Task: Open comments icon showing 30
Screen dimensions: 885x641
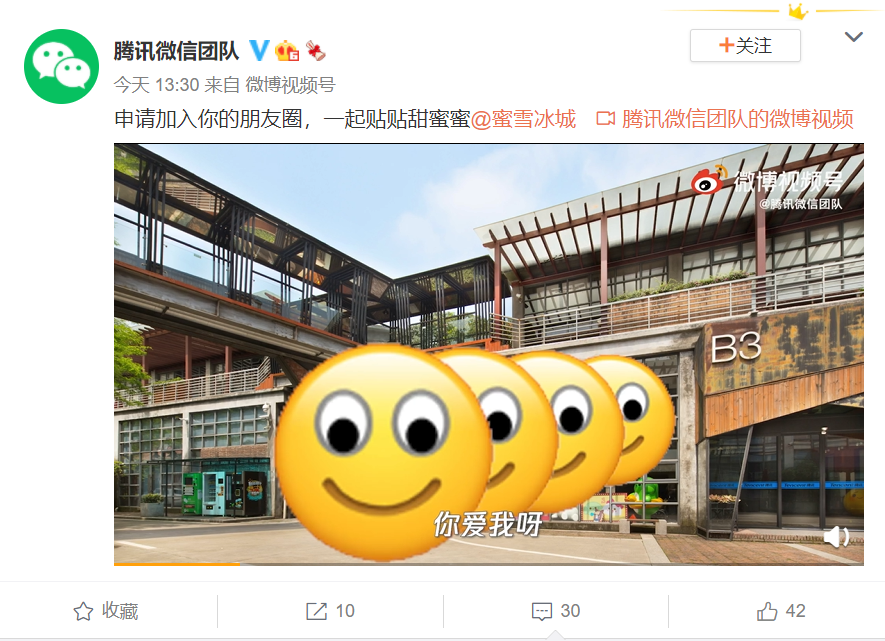Action: click(x=542, y=612)
